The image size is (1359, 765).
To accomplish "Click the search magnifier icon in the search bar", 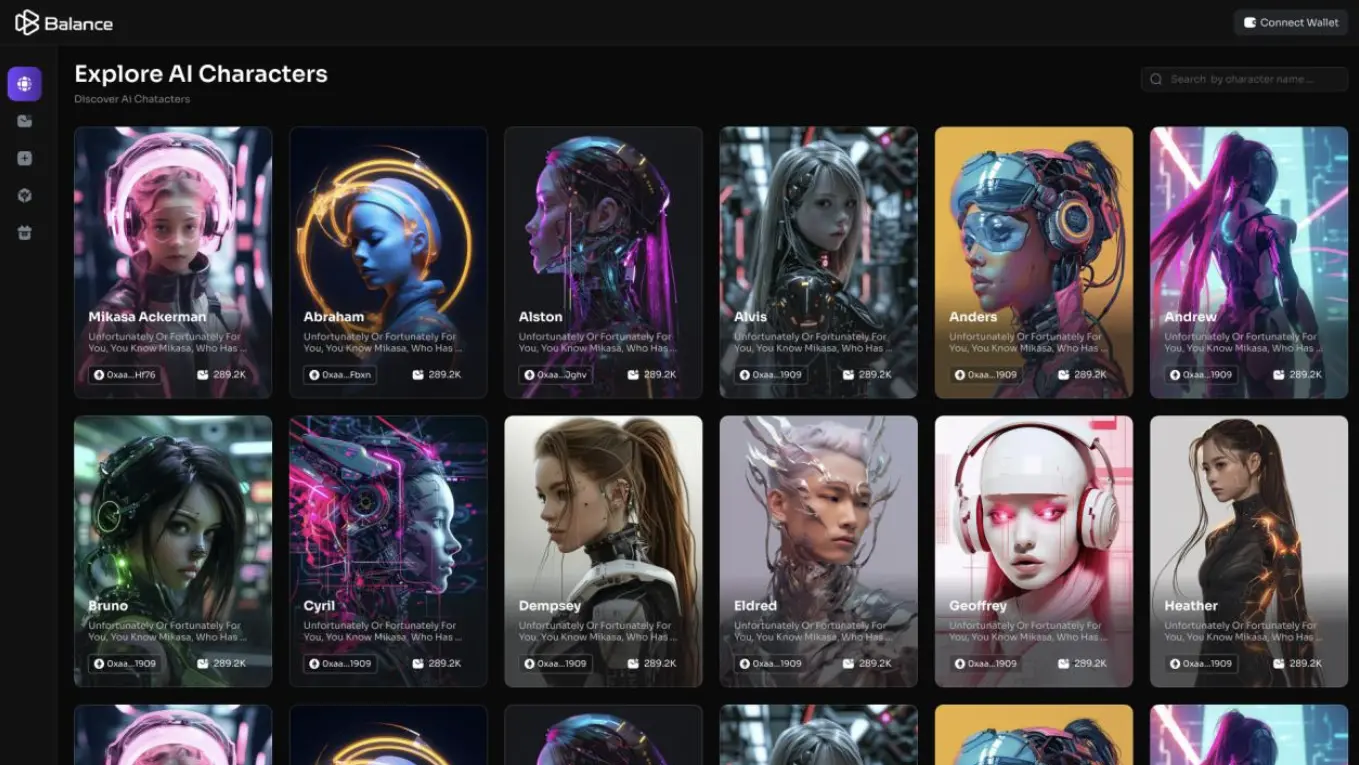I will pyautogui.click(x=1156, y=79).
